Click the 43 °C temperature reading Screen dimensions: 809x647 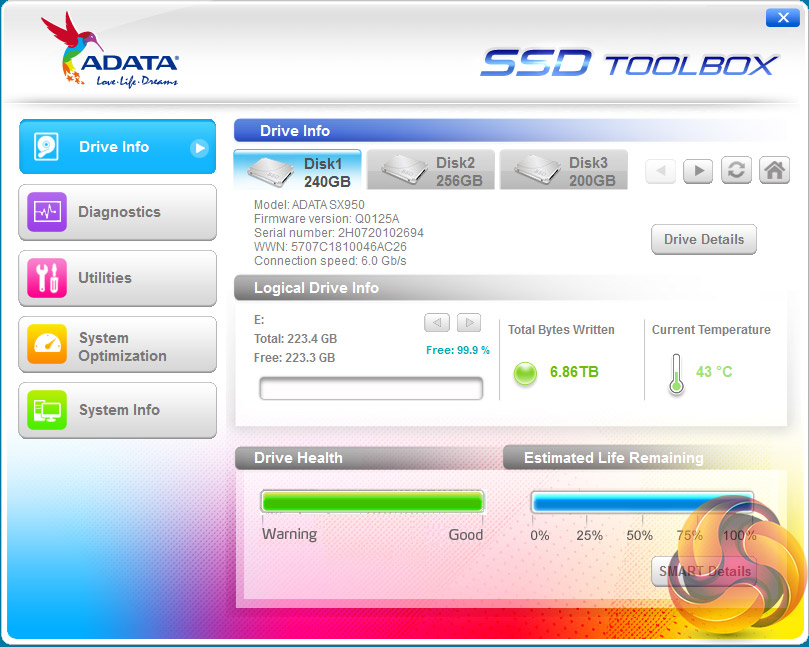[x=714, y=371]
